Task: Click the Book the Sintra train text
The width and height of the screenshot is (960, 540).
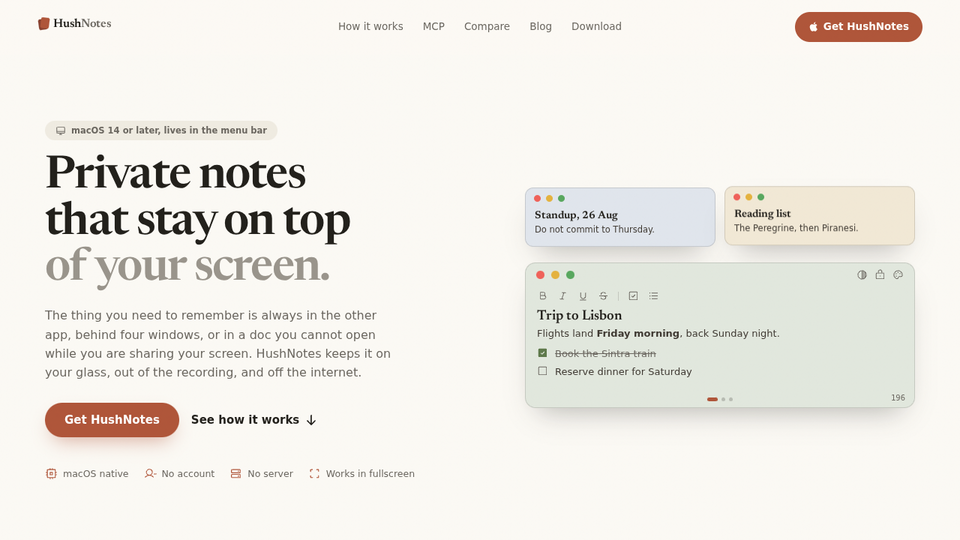Action: (605, 353)
